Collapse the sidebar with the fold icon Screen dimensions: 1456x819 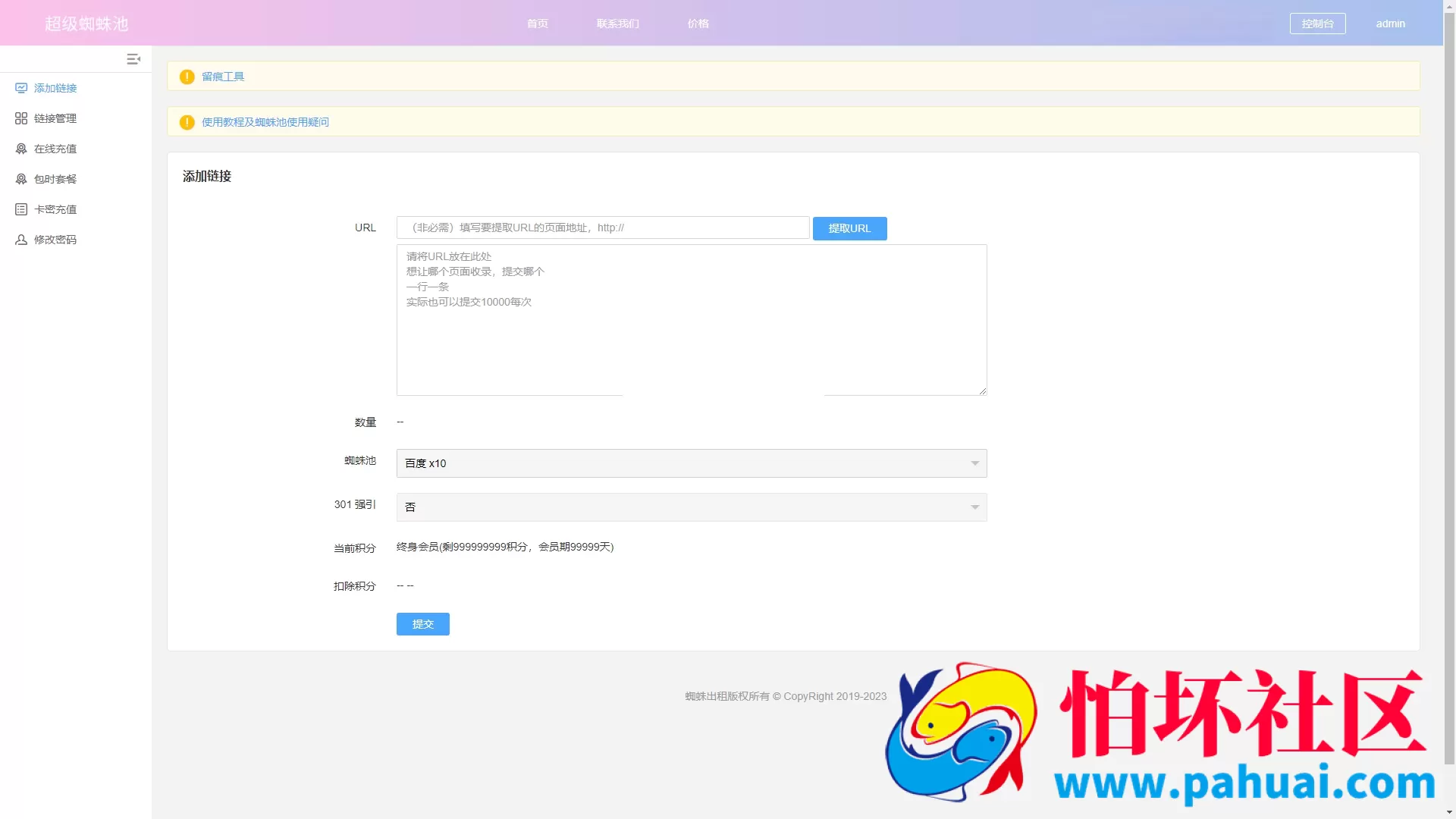pyautogui.click(x=133, y=58)
